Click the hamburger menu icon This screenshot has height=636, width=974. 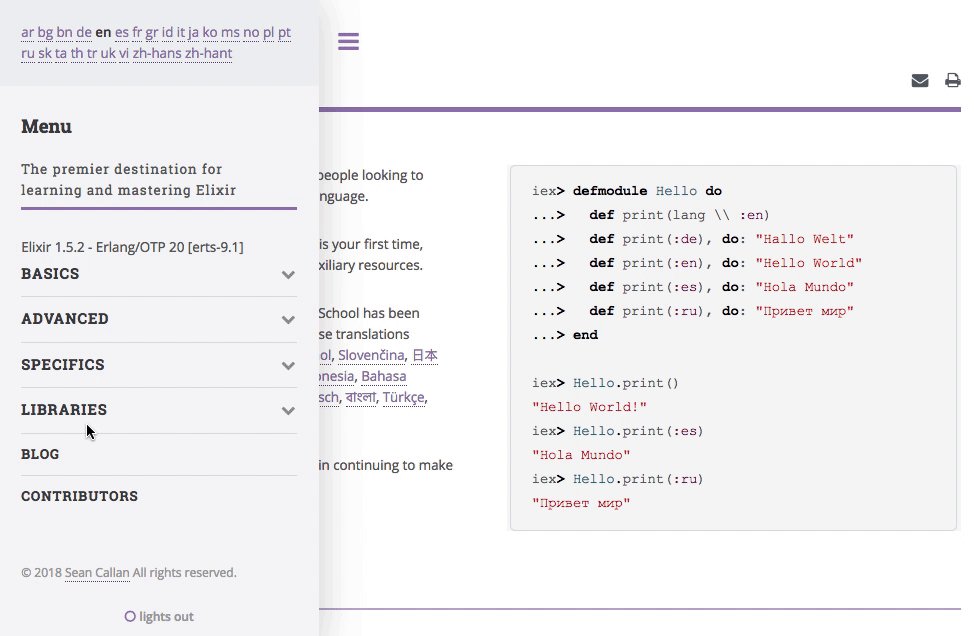(348, 42)
